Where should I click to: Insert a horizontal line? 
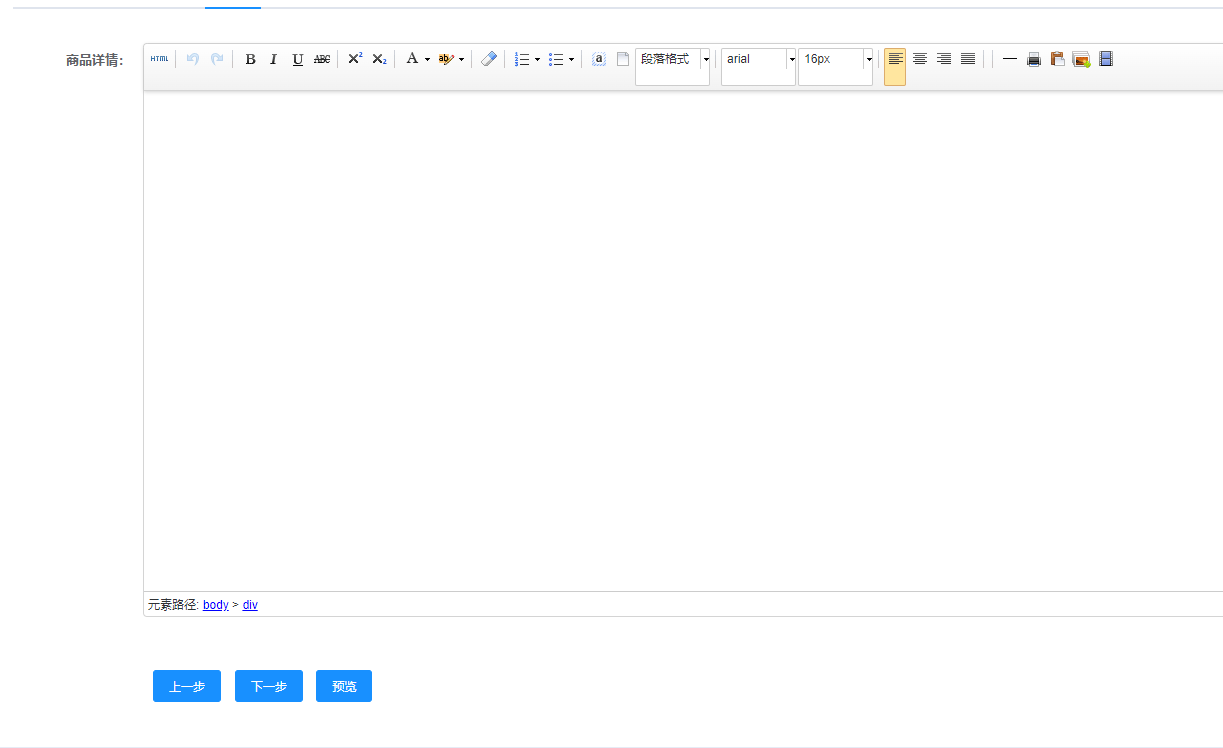pos(1010,59)
